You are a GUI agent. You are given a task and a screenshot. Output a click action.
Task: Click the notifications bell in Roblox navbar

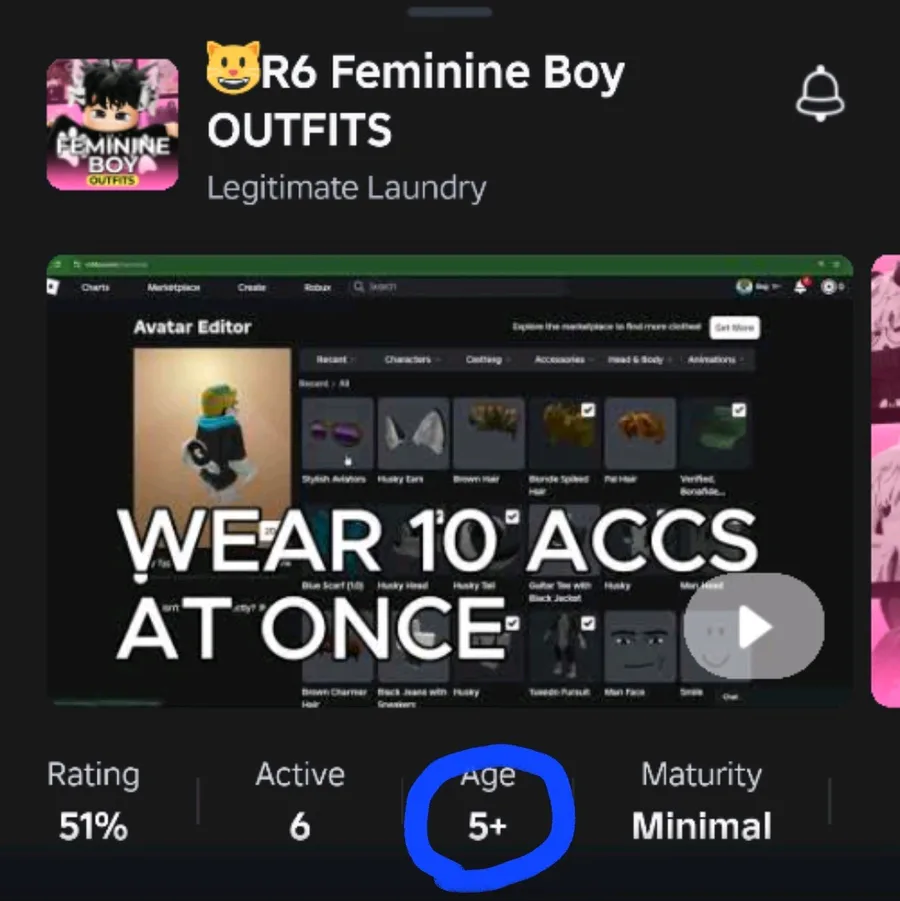coord(801,286)
